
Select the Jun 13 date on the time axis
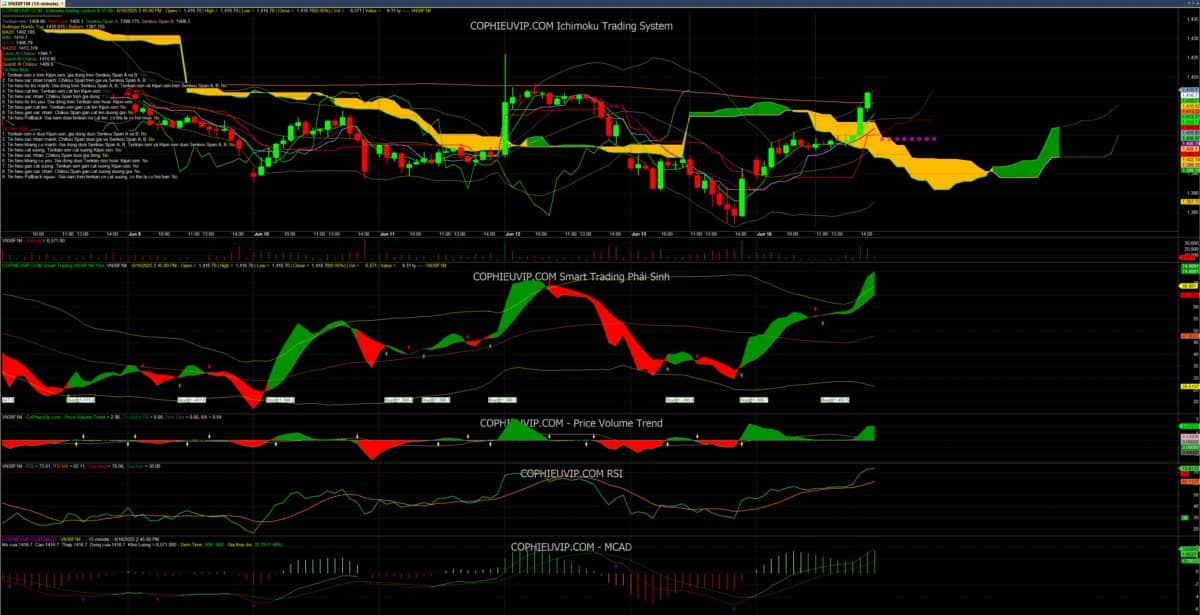(x=641, y=233)
